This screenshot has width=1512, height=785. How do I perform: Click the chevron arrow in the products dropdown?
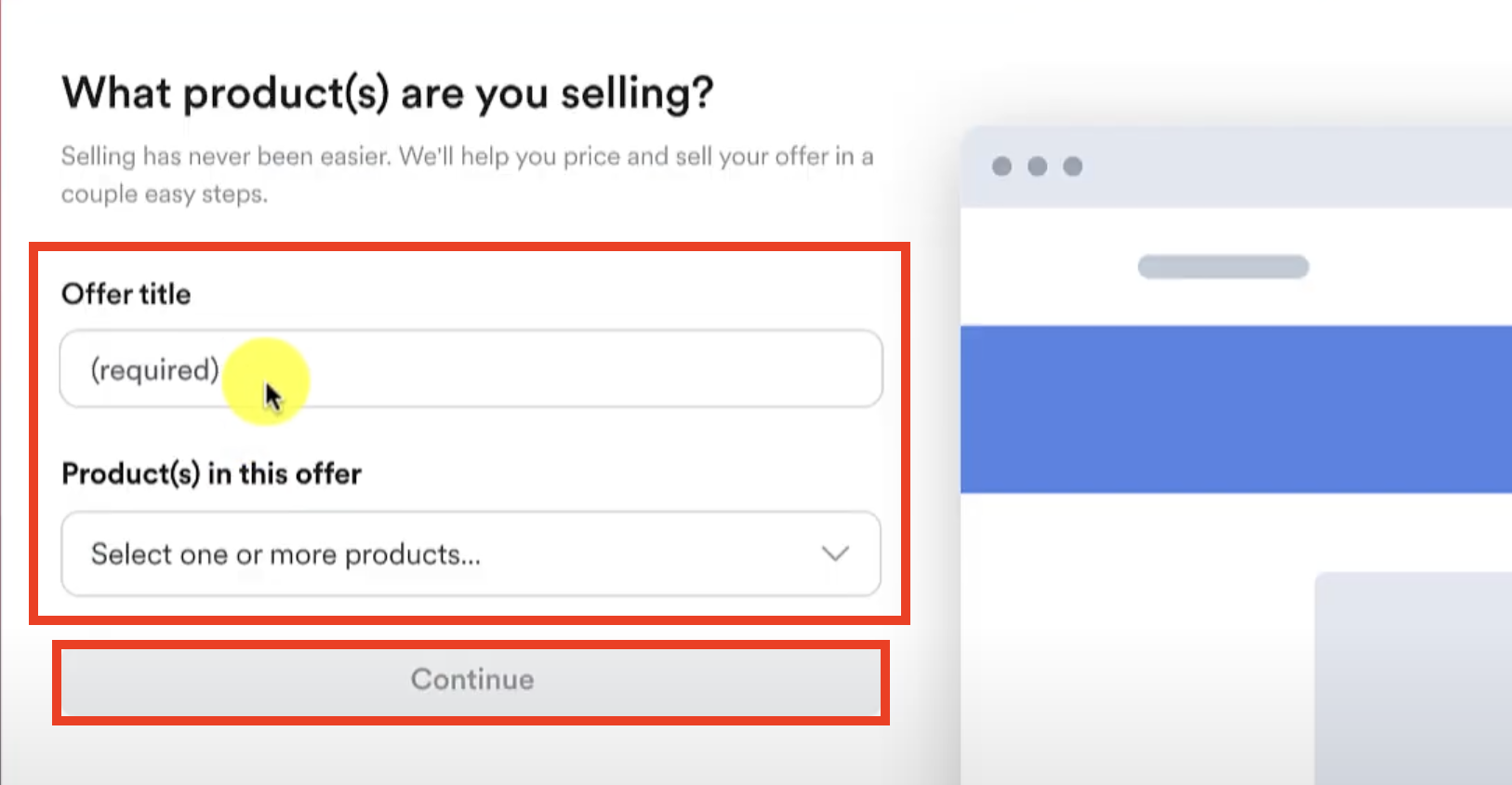coord(835,553)
